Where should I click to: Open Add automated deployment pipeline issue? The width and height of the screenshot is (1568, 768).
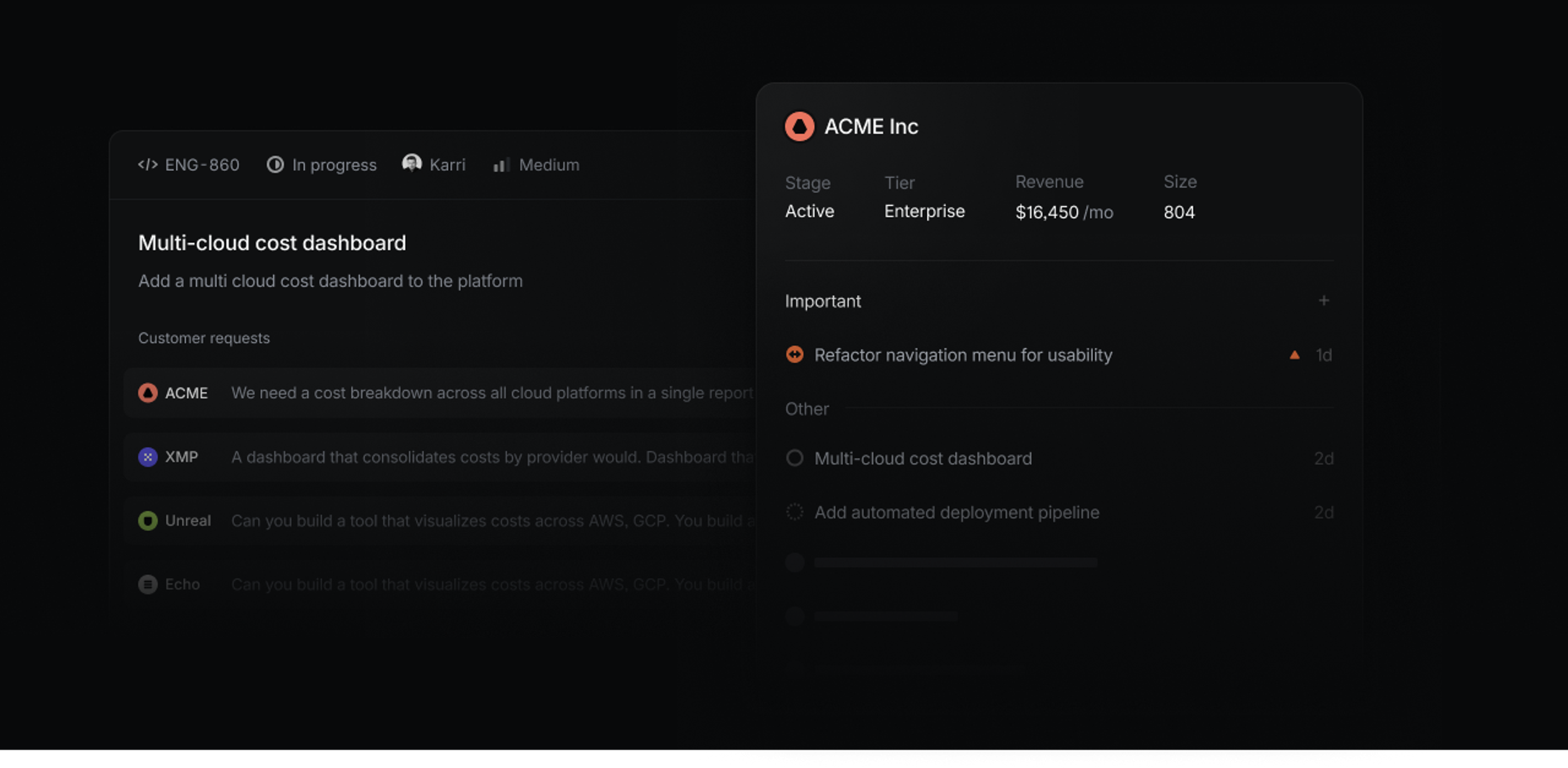point(957,512)
